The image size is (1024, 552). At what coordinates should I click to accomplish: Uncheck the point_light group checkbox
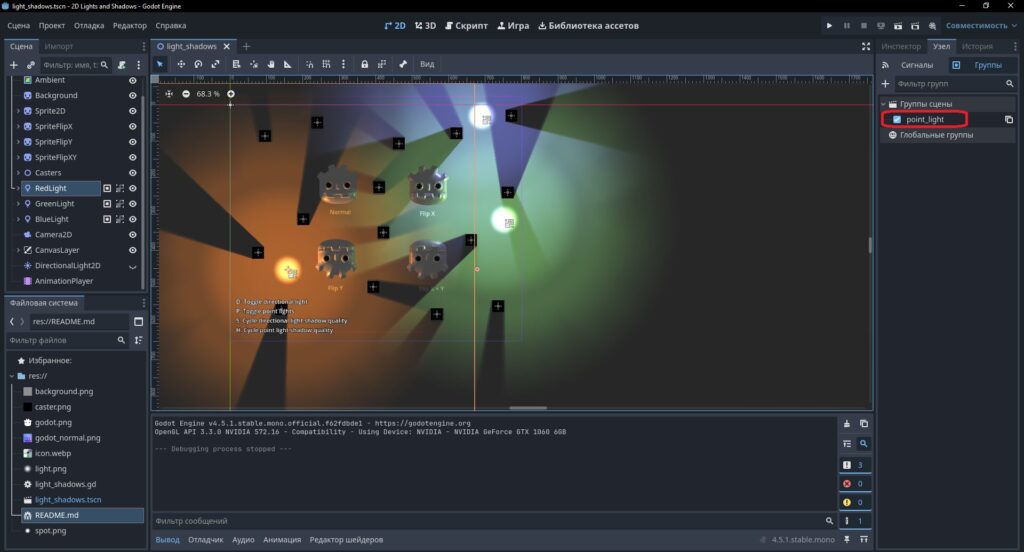[x=897, y=120]
